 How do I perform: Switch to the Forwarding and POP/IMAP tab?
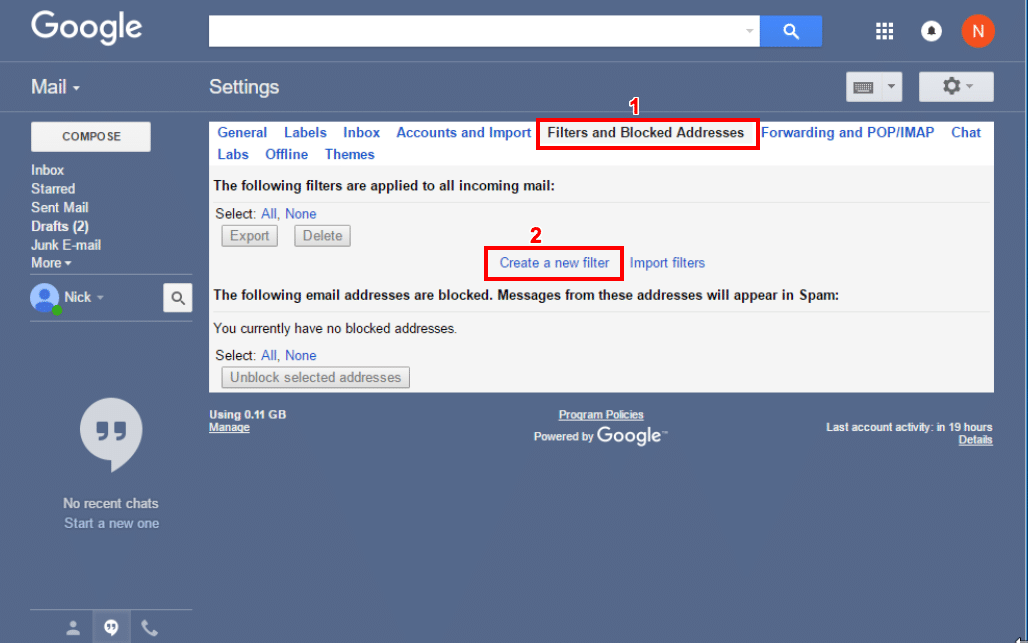(847, 132)
